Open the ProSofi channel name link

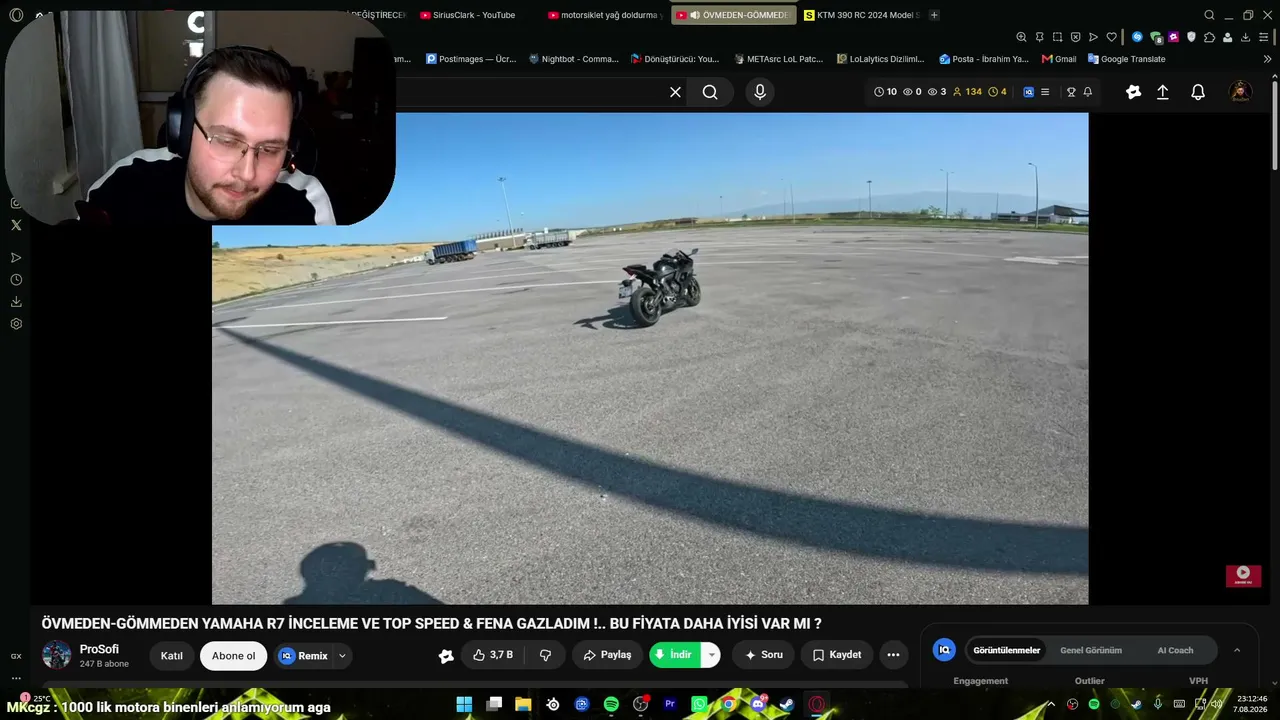[x=99, y=649]
